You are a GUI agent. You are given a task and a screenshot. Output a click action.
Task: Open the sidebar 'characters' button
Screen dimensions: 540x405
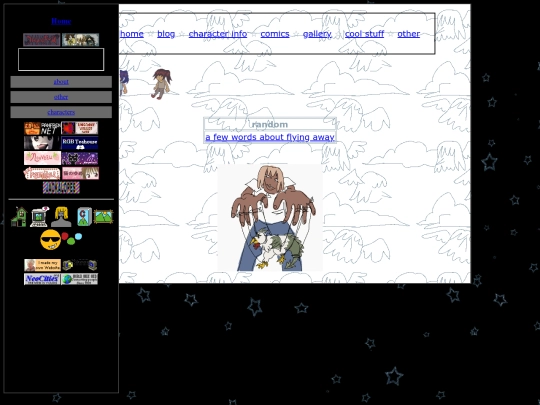[x=61, y=112]
